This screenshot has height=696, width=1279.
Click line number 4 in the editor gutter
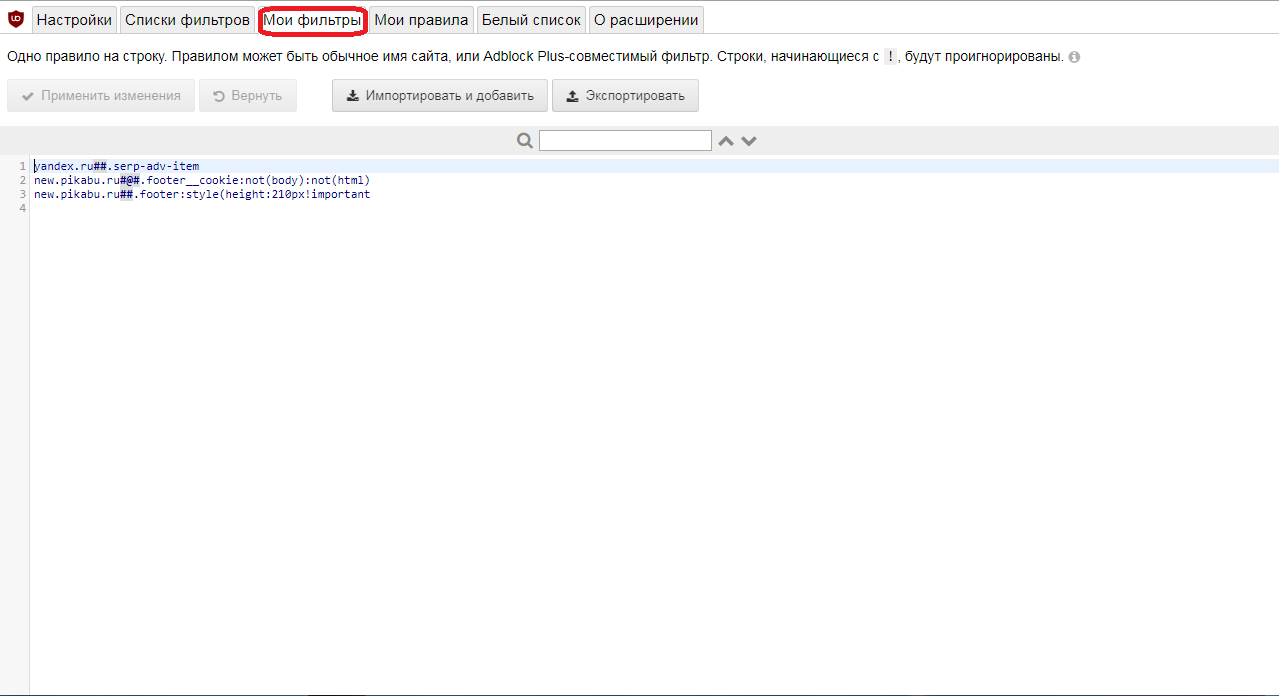pyautogui.click(x=22, y=208)
